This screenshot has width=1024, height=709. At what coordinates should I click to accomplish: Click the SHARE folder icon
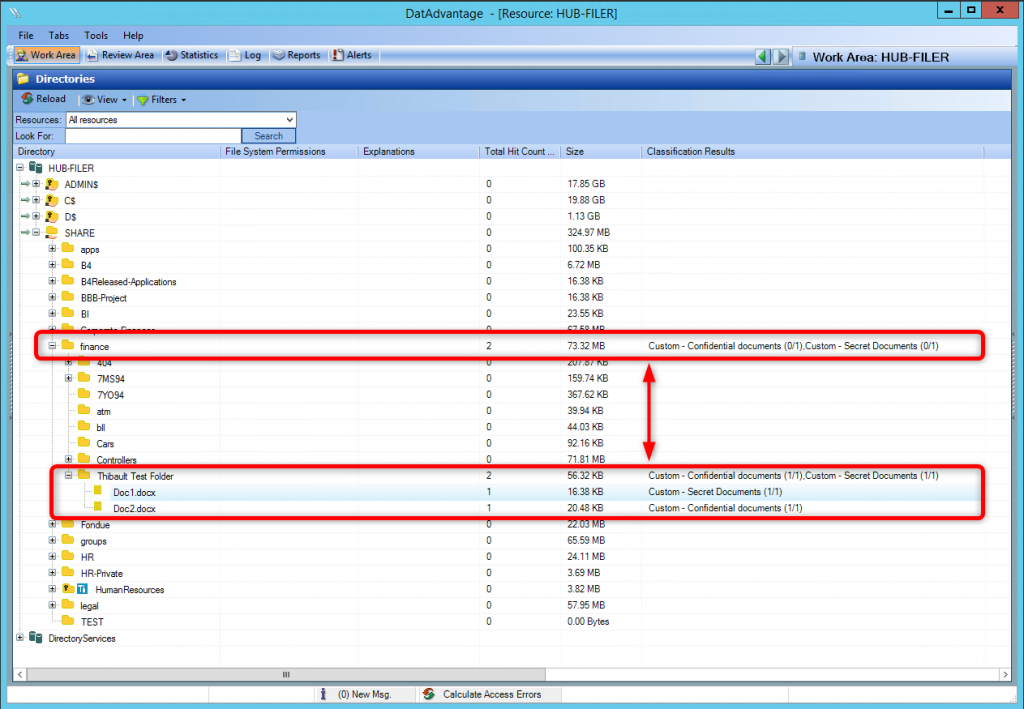click(x=52, y=232)
